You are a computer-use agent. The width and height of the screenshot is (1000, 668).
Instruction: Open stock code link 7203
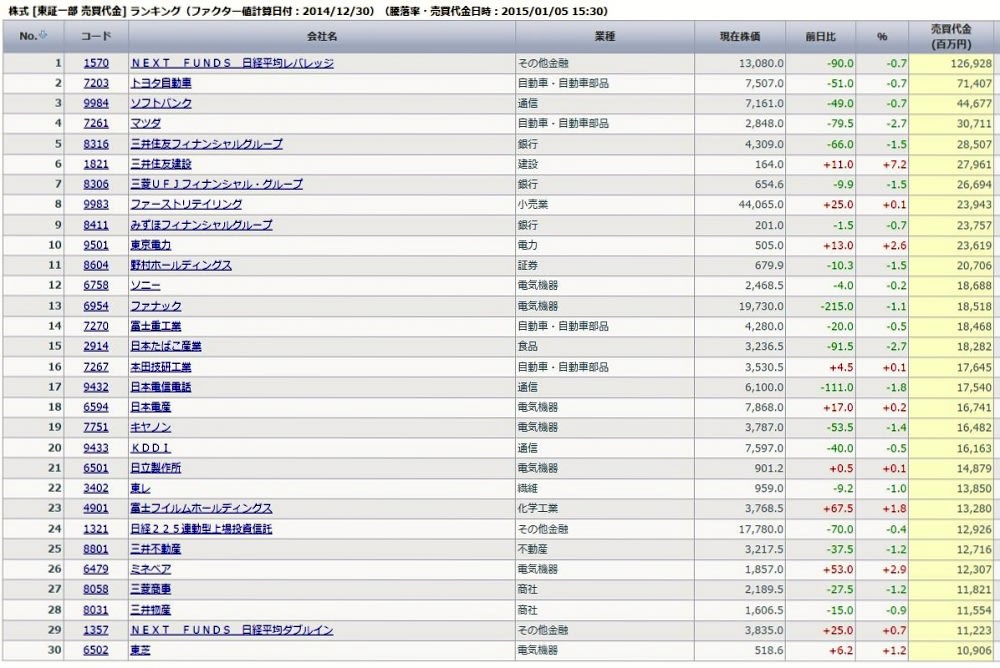[96, 83]
